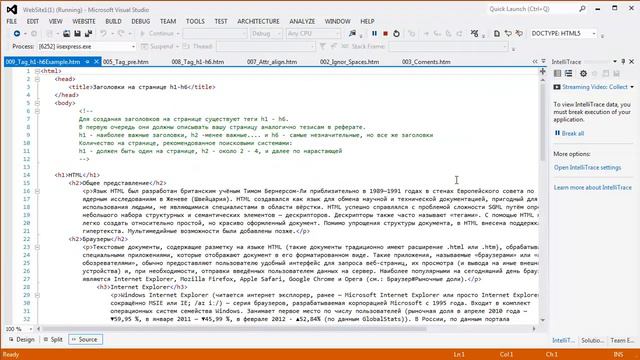
Task: Click the editor horizontal scrollbar thumb
Action: pos(234,328)
